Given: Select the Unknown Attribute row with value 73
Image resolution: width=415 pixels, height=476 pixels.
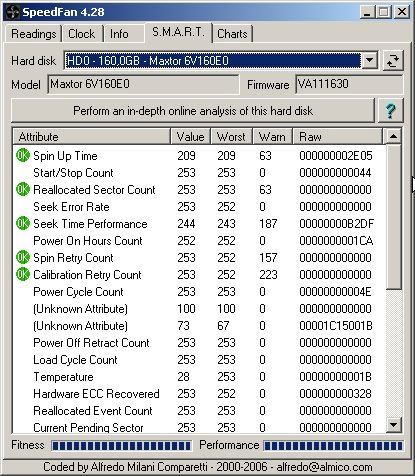Looking at the screenshot, I should (199, 325).
